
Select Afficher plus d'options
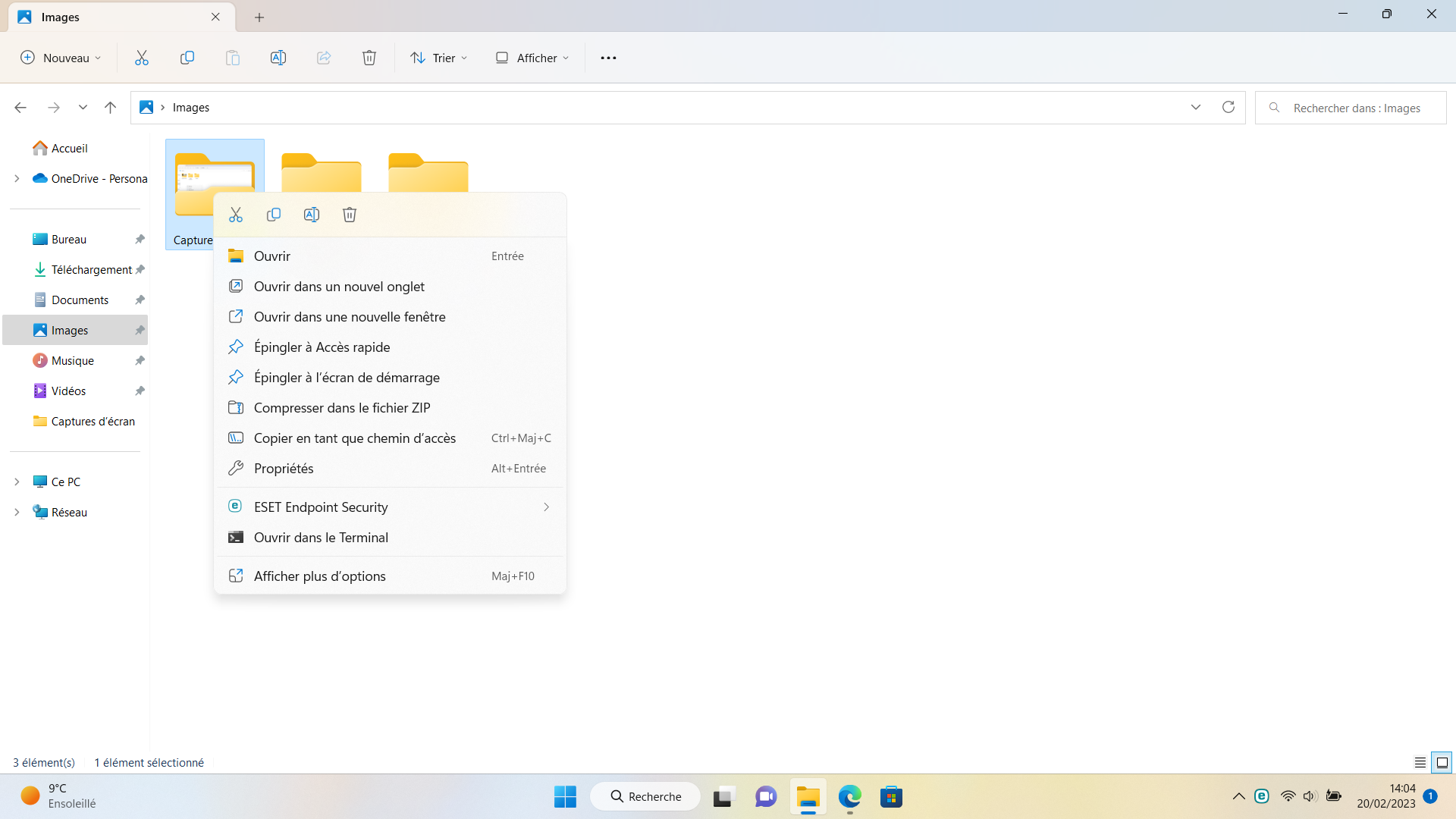pyautogui.click(x=390, y=576)
